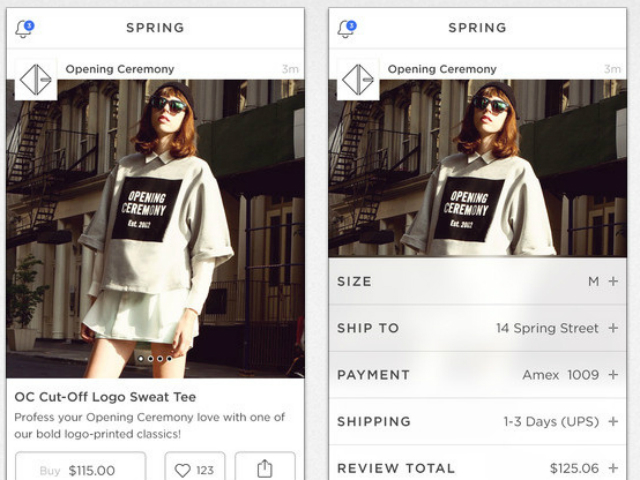The width and height of the screenshot is (640, 480).
Task: Tap the product photo on right screen
Action: [x=478, y=168]
